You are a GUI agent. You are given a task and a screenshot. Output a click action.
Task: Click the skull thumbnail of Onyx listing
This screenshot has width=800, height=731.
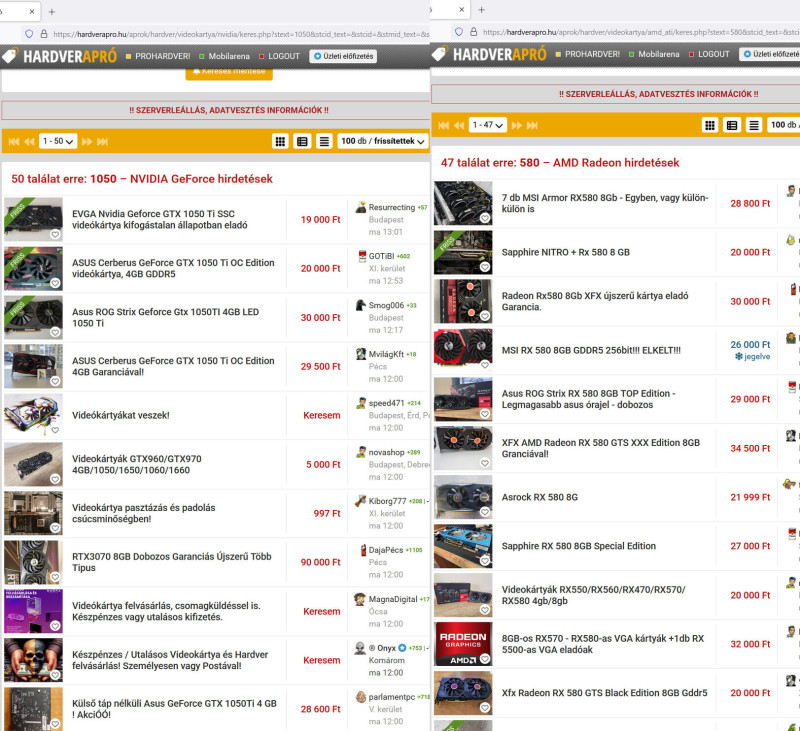tap(34, 660)
